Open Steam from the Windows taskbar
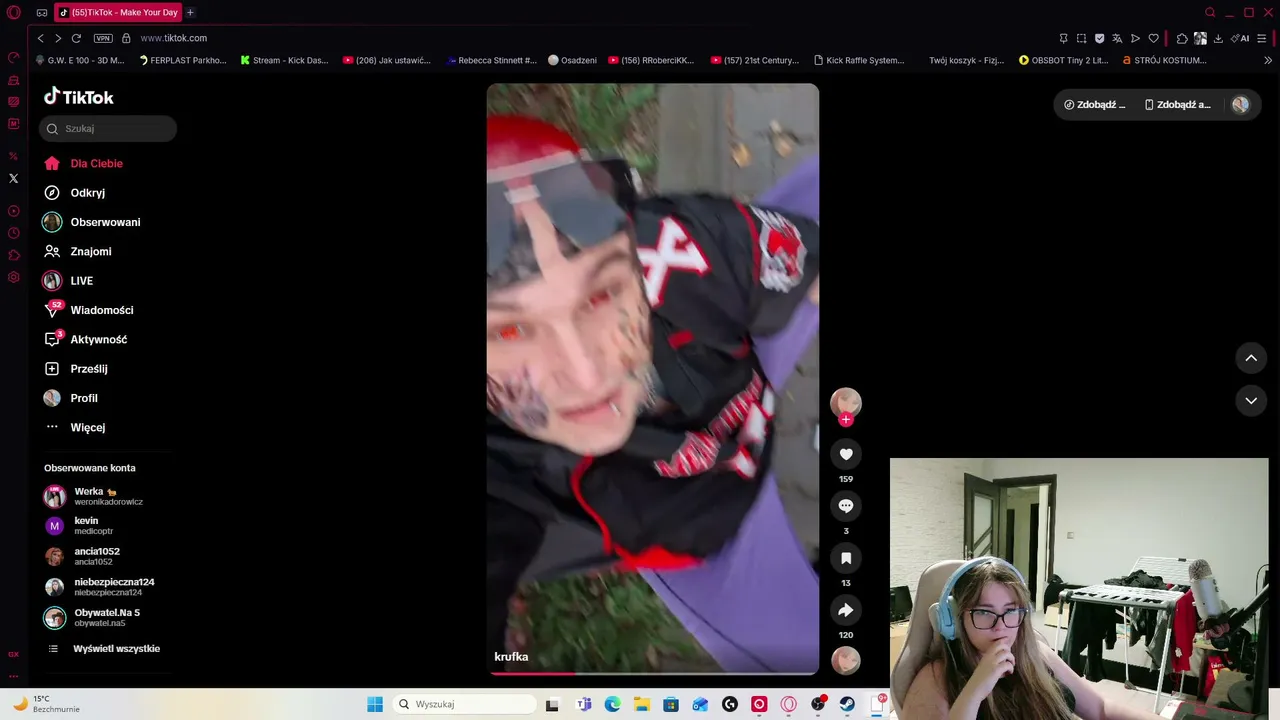The width and height of the screenshot is (1280, 720). [847, 704]
